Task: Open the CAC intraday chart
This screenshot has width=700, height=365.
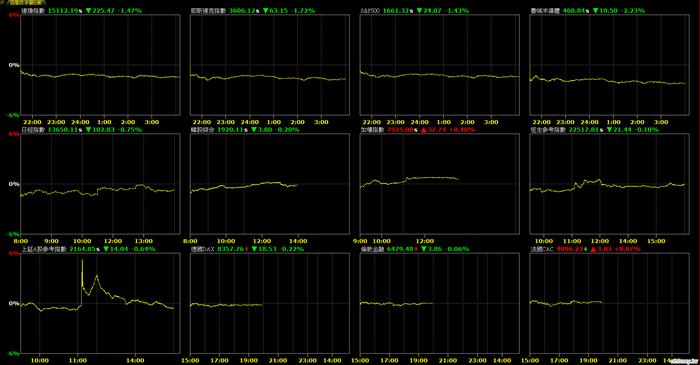Action: click(x=609, y=303)
